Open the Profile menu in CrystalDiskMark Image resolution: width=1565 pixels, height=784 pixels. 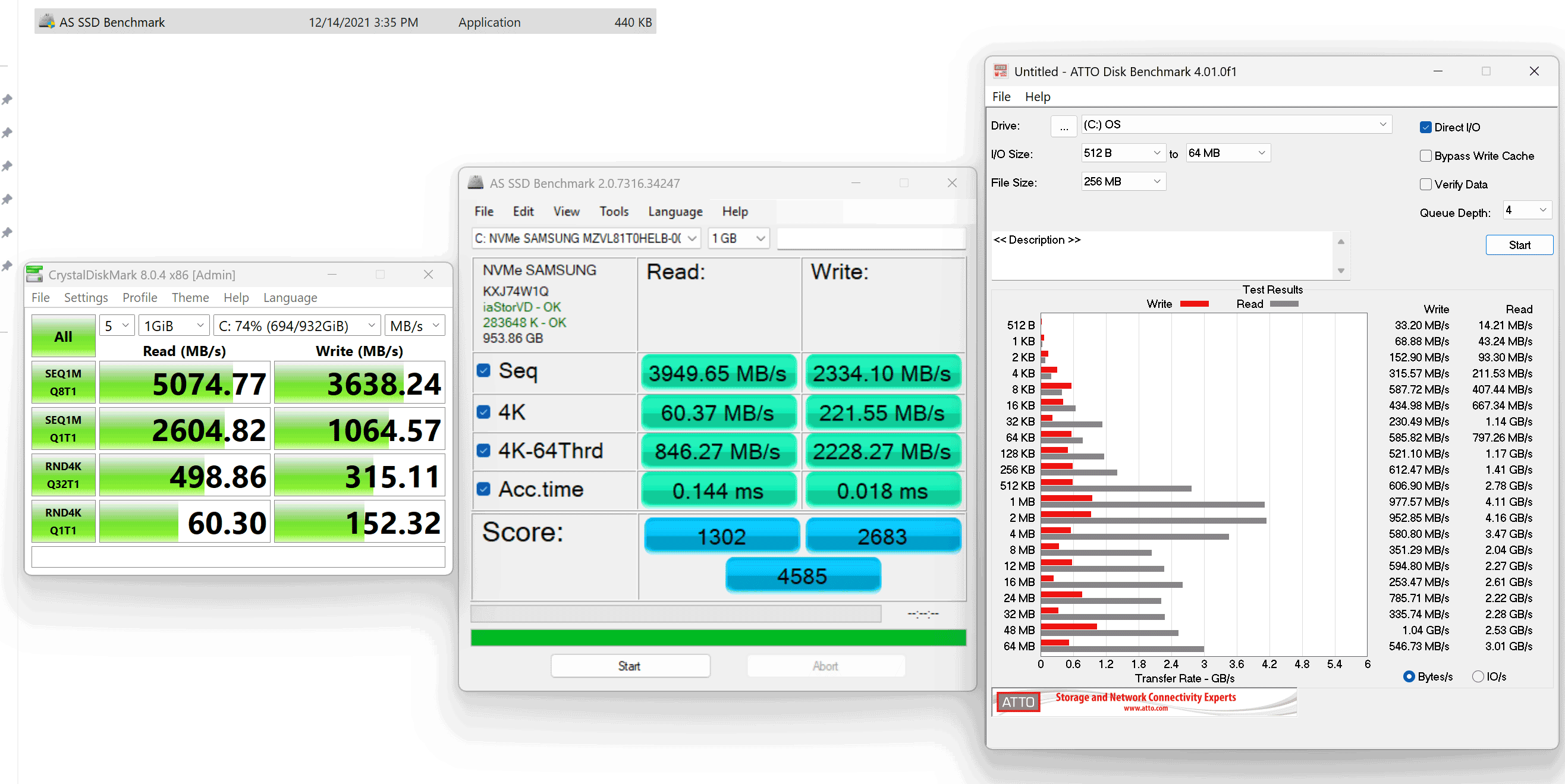click(140, 298)
